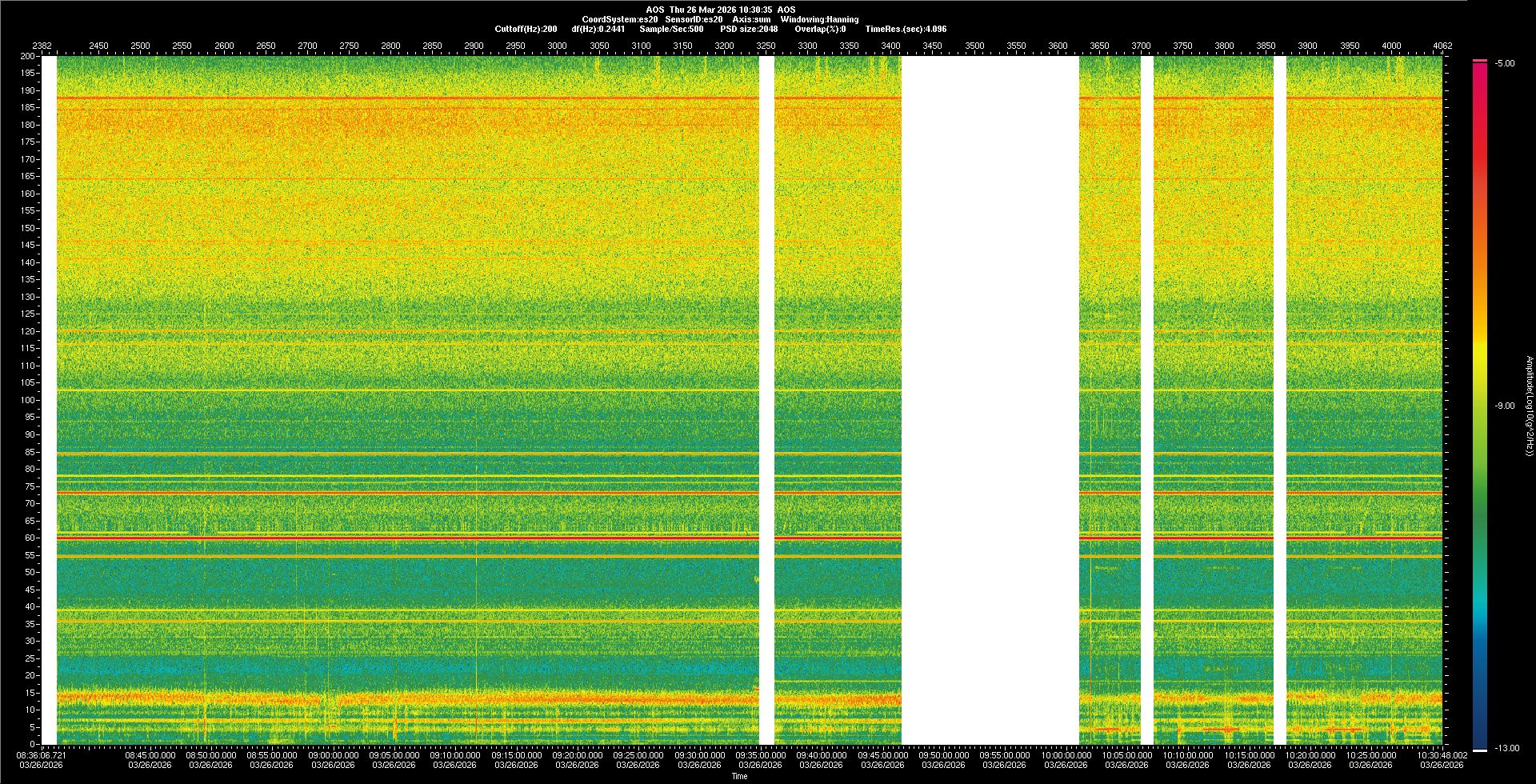
Task: Click the Time label below the horizontal axis
Action: click(x=739, y=776)
